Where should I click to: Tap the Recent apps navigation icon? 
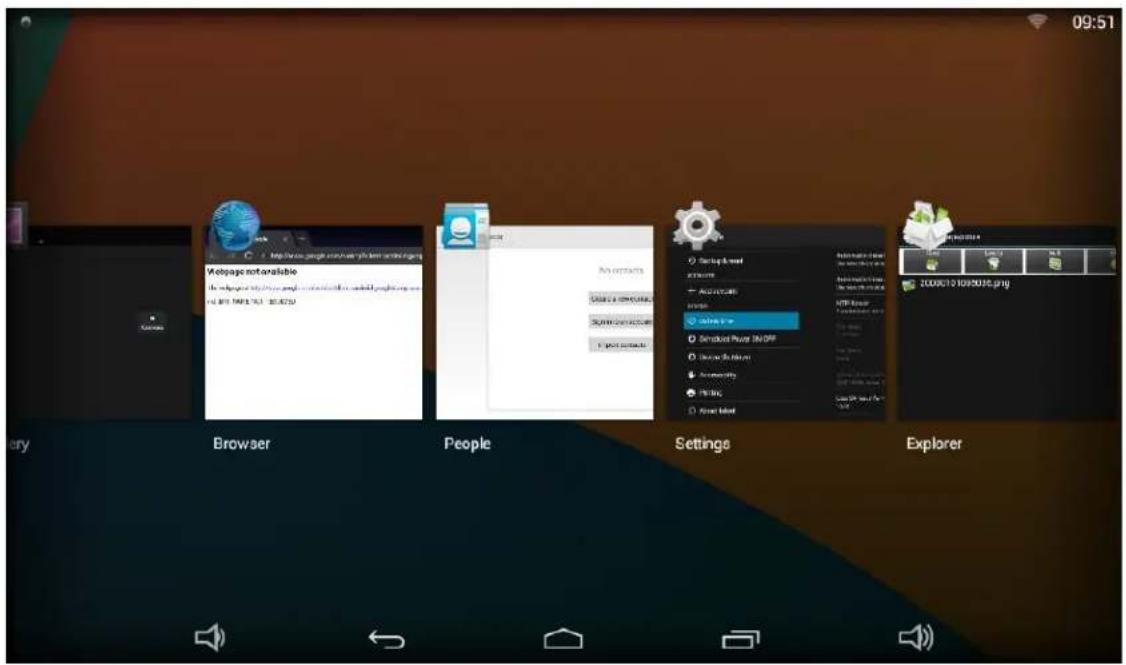click(740, 638)
